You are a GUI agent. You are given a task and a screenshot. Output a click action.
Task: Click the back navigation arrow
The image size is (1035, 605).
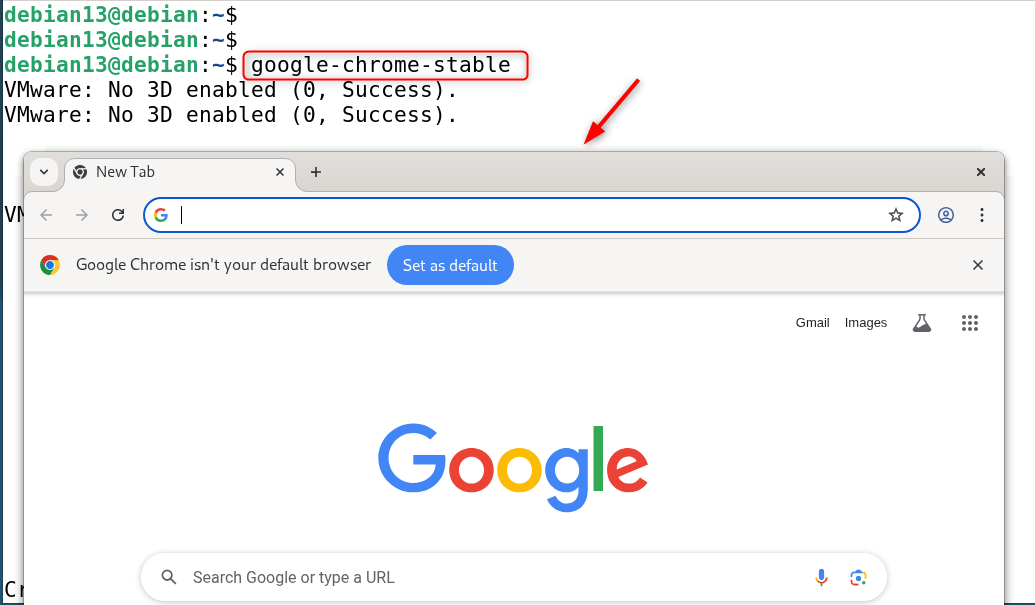pos(46,215)
